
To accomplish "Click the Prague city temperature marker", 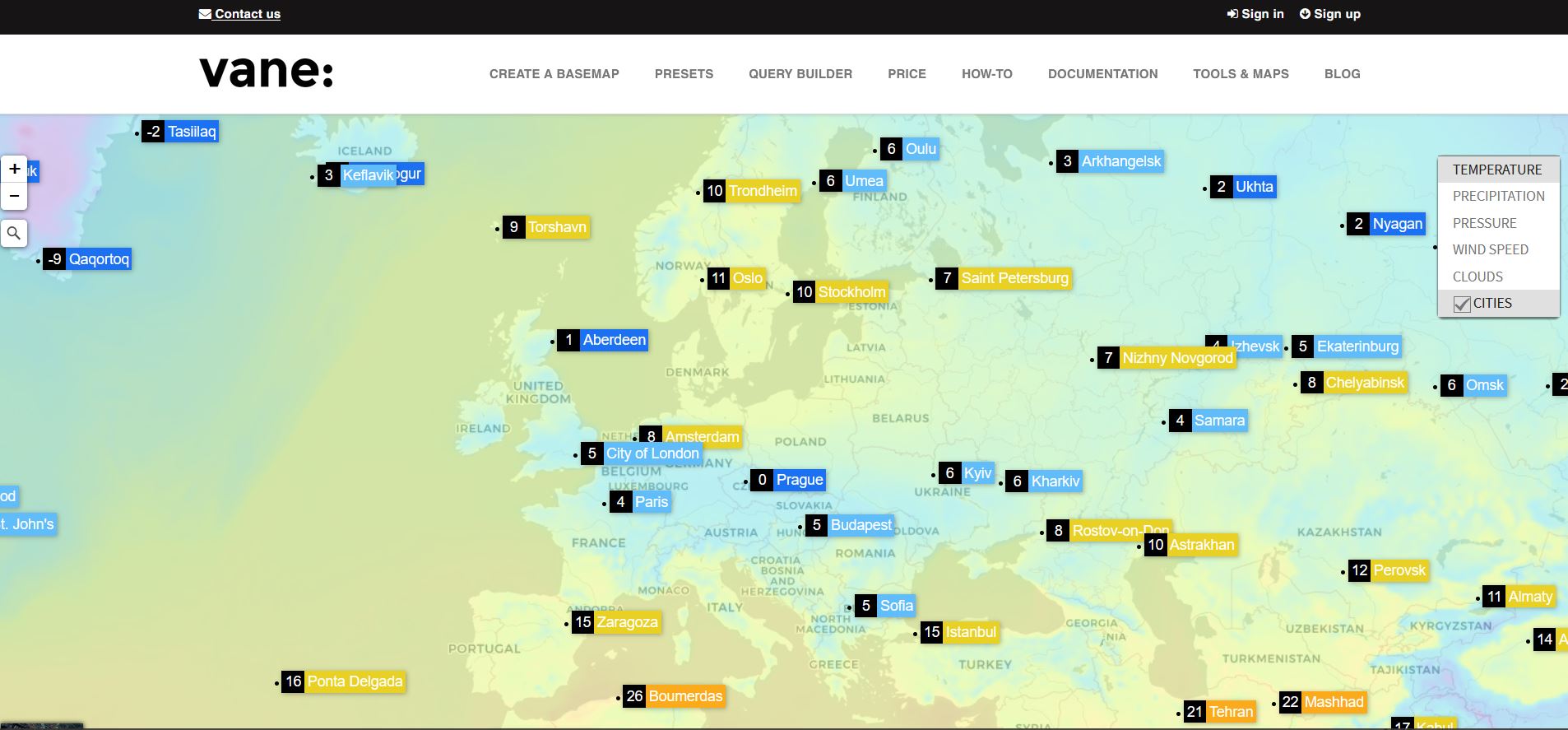I will point(787,480).
